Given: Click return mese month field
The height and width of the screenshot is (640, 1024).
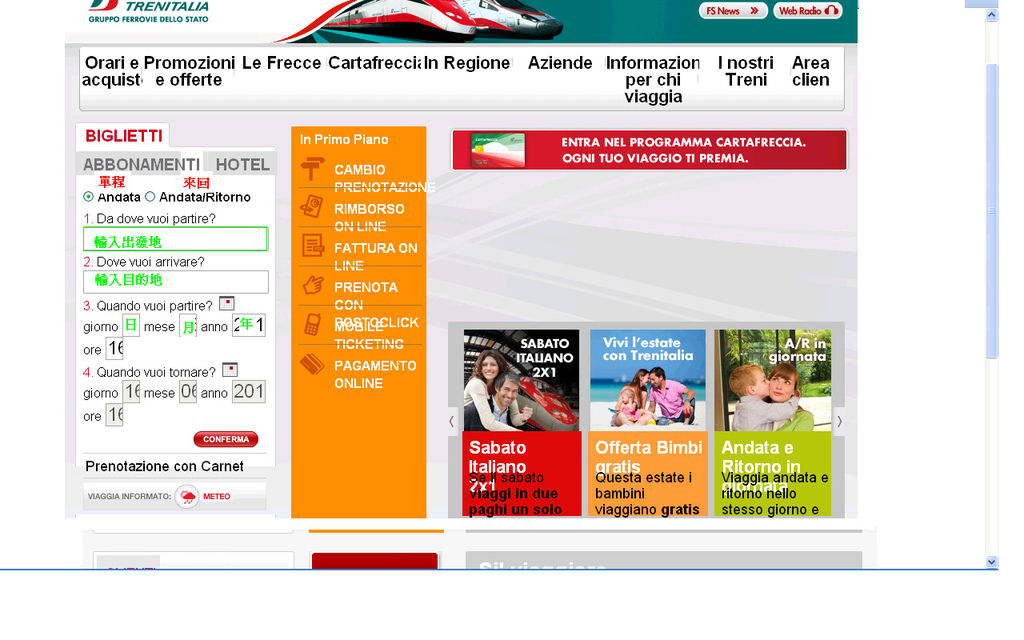Looking at the screenshot, I should [188, 391].
